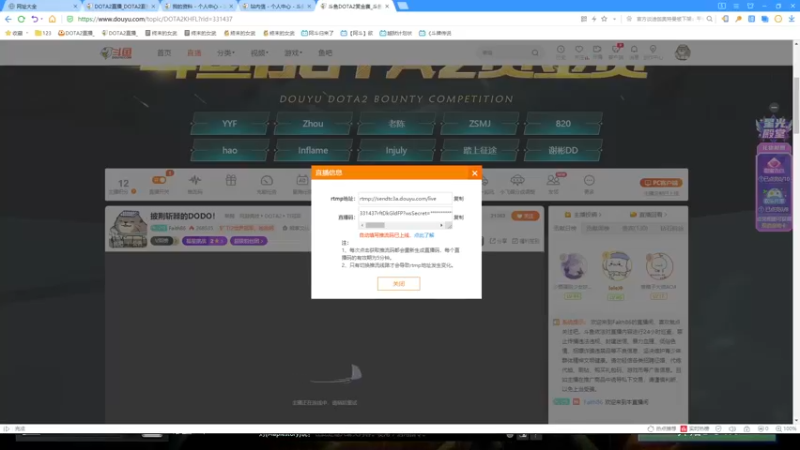Click the left arrow of stream key scrollbar

click(362, 225)
